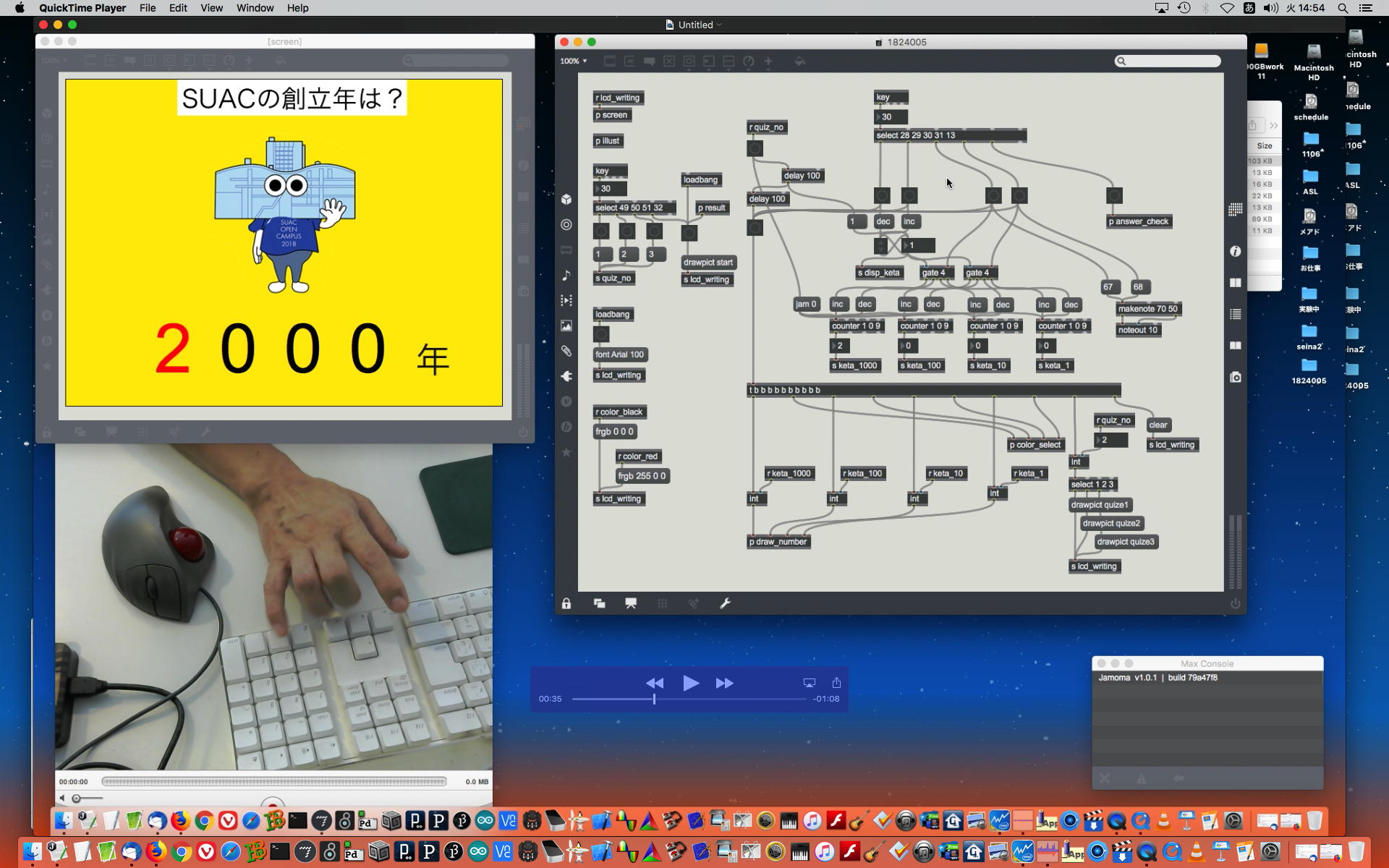Open the Audio files music-note icon

[x=566, y=275]
